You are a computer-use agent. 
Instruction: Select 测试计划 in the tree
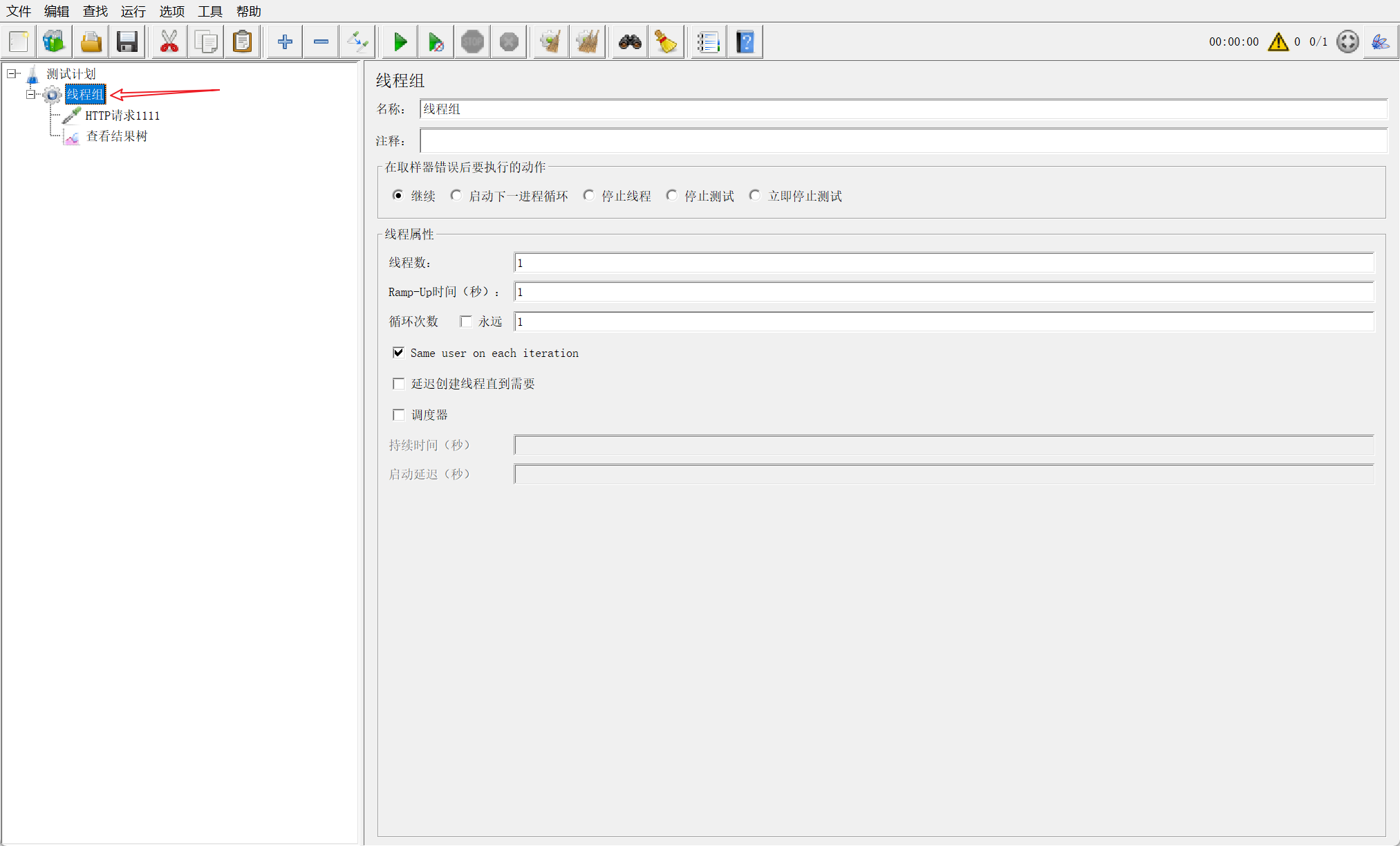[x=71, y=74]
